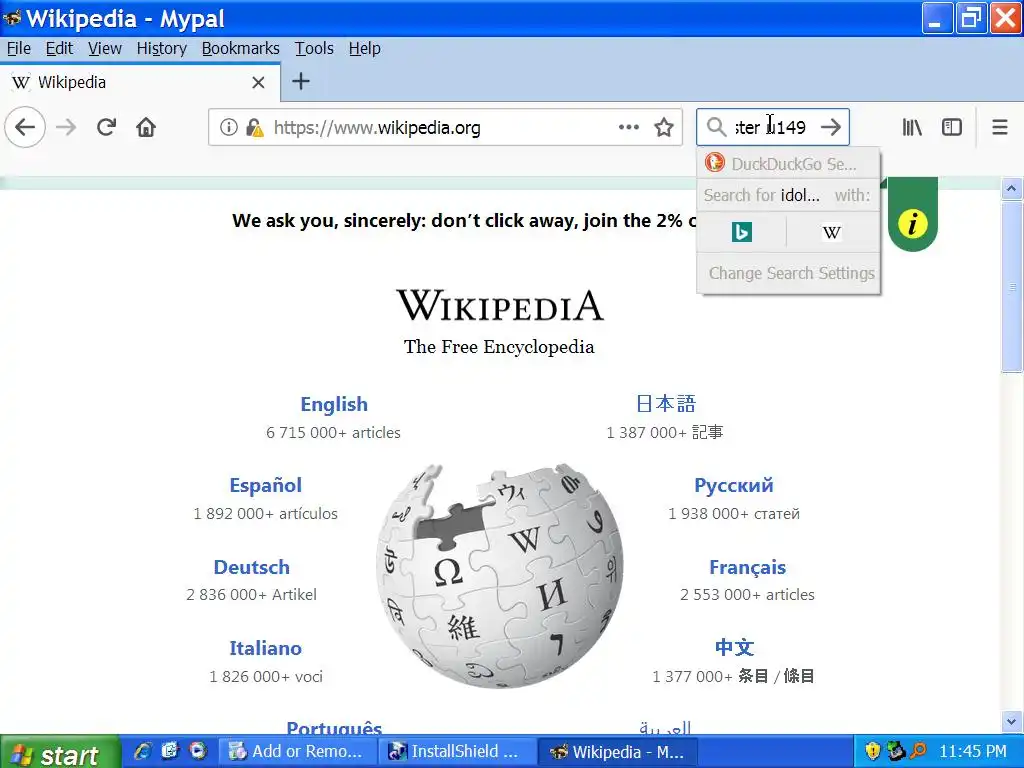
Task: Select the Wikipedia tab
Action: [x=140, y=82]
